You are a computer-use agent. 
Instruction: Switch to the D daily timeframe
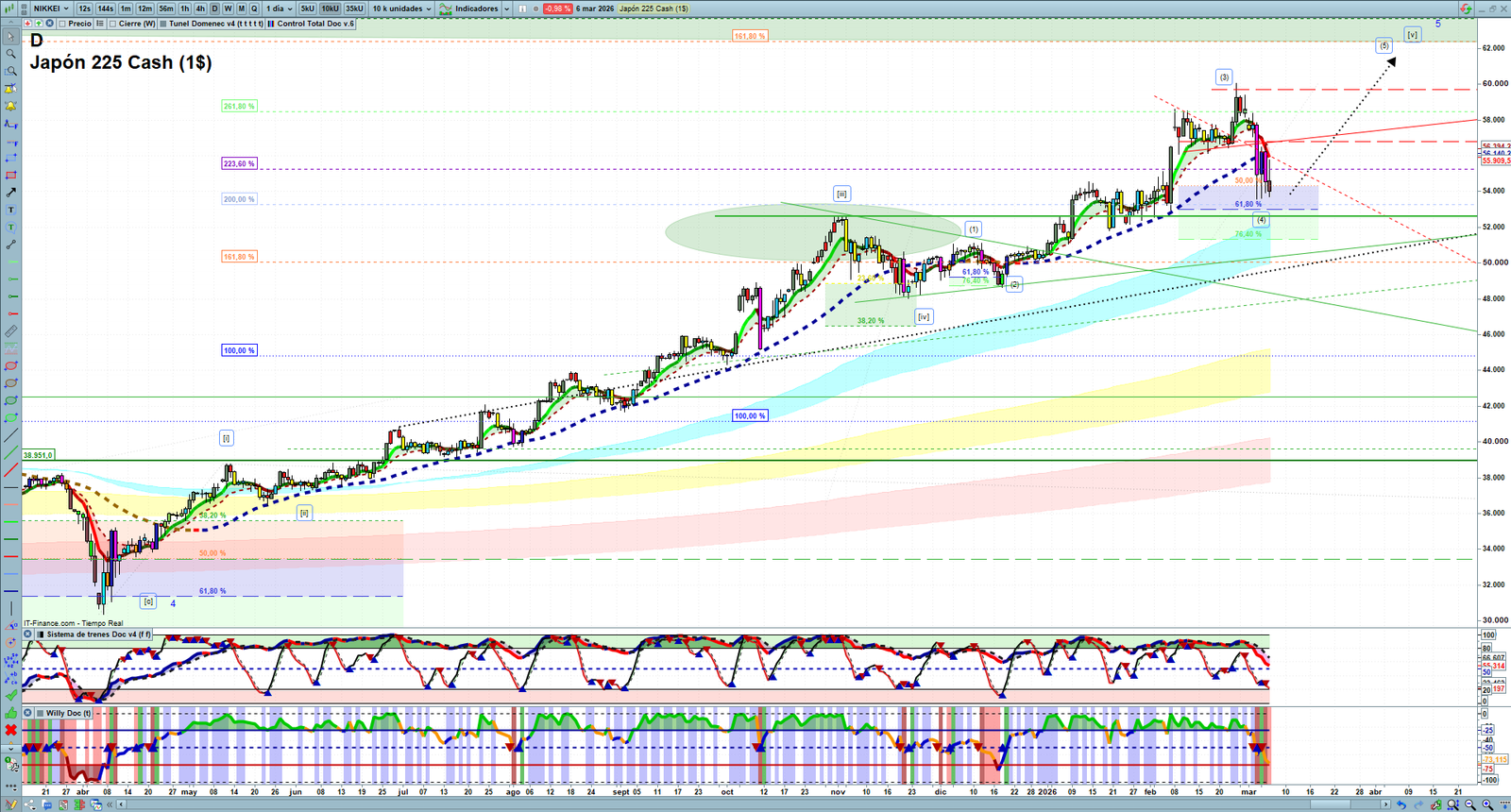214,8
